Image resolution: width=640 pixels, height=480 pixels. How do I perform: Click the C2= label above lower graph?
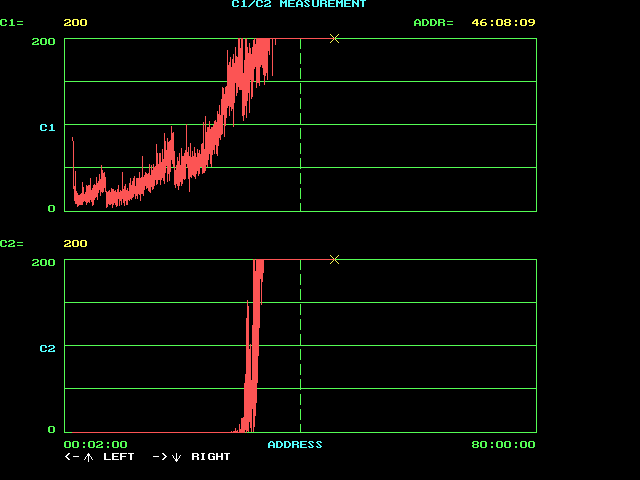coord(12,244)
